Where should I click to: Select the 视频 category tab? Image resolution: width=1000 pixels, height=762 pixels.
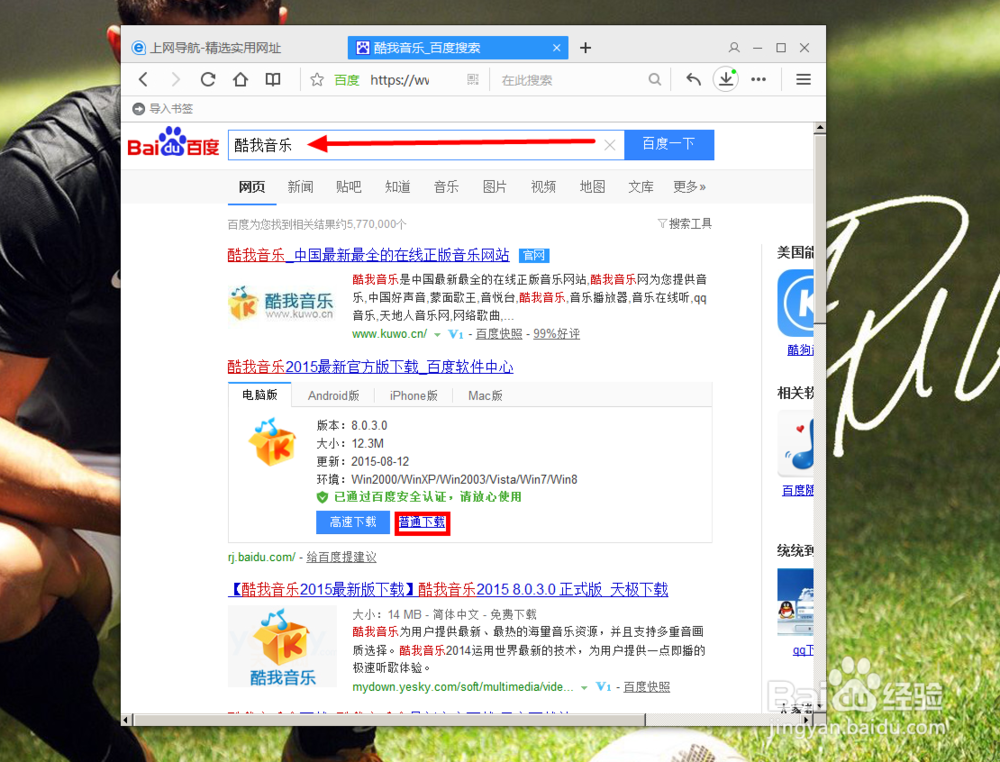543,187
